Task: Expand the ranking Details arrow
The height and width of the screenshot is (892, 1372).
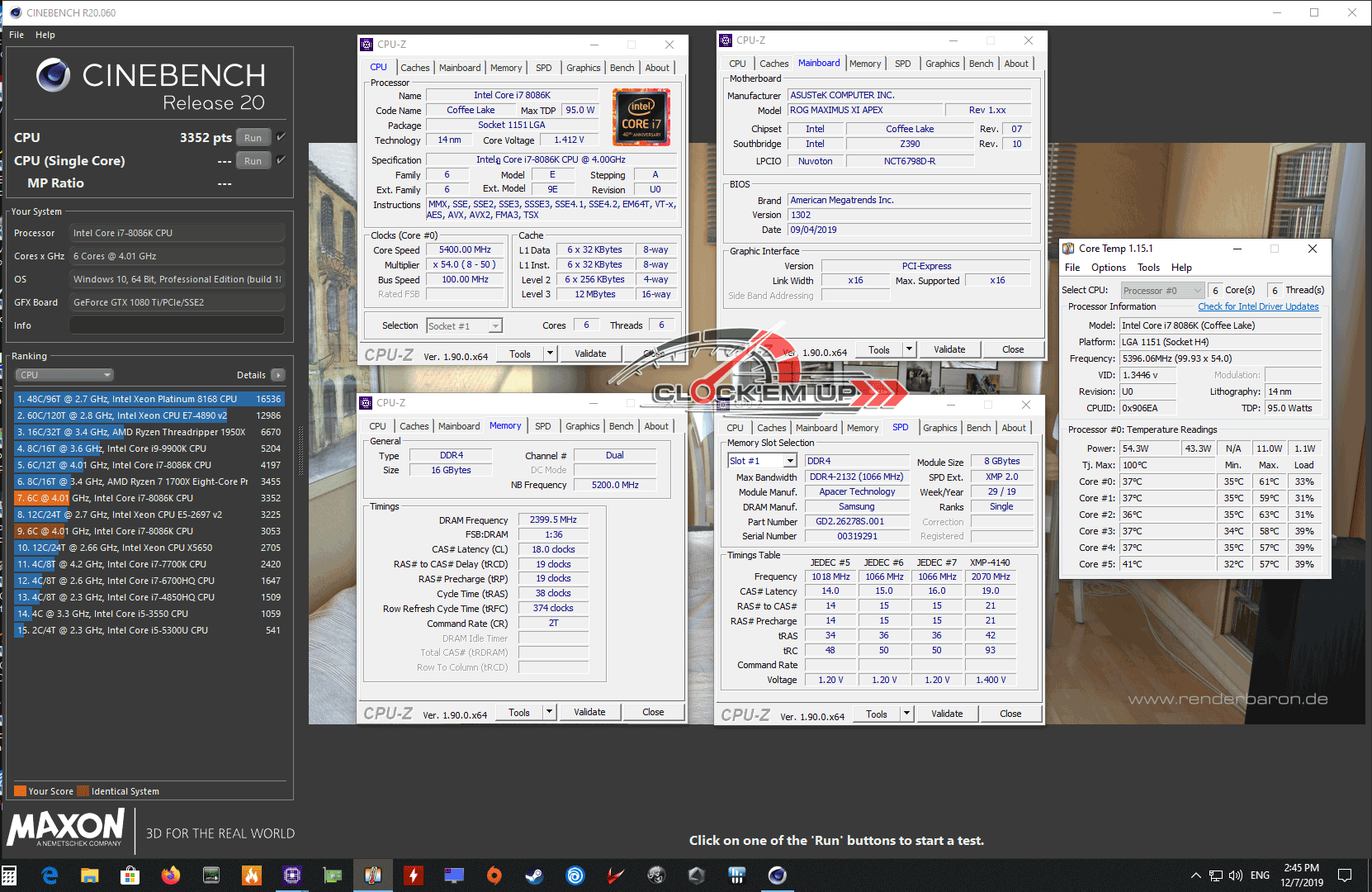Action: point(278,375)
